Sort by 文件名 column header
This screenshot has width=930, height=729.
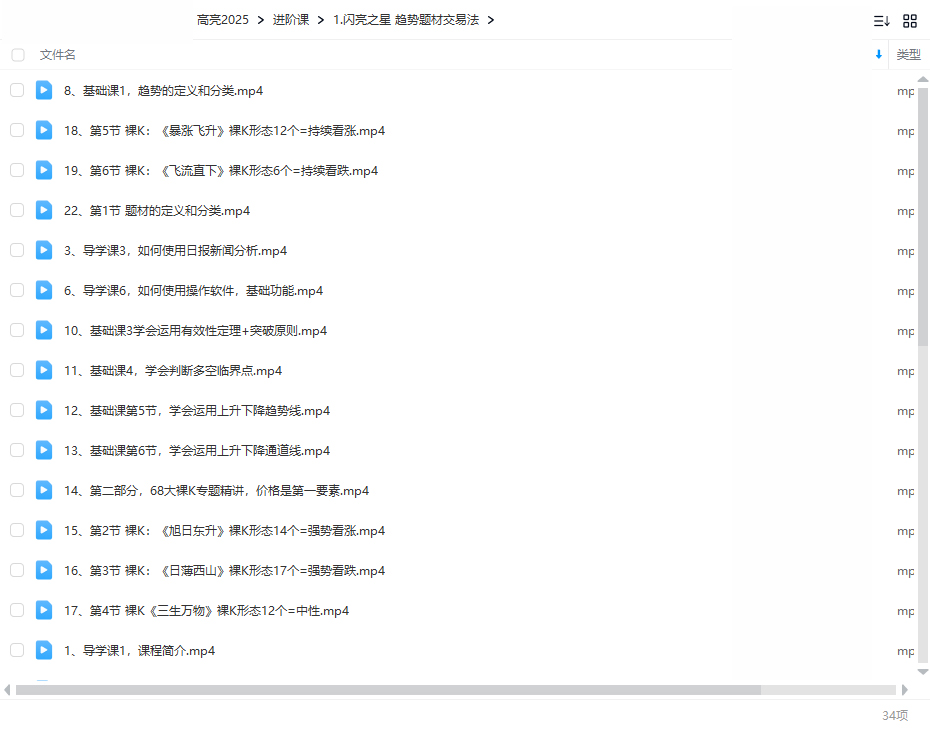pyautogui.click(x=58, y=55)
